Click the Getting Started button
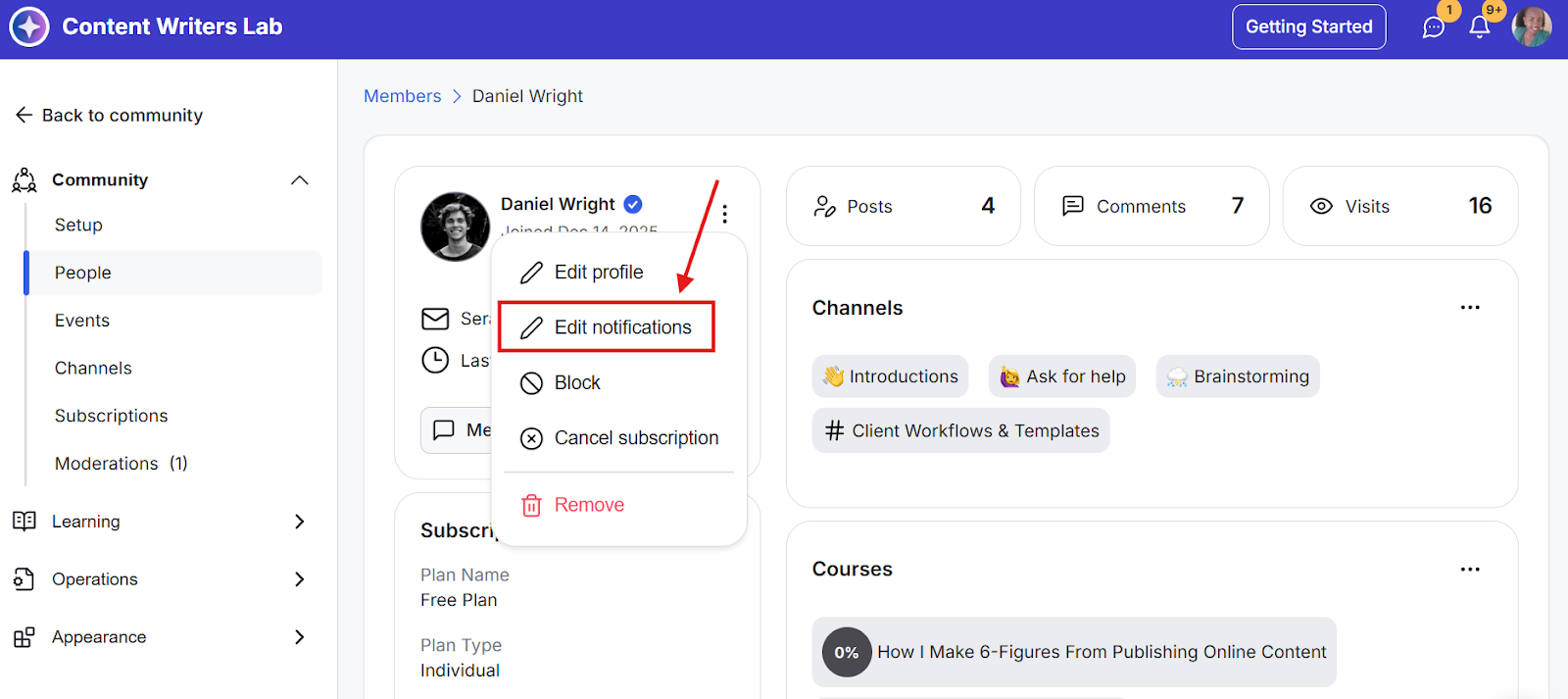Image resolution: width=1568 pixels, height=699 pixels. click(x=1308, y=26)
